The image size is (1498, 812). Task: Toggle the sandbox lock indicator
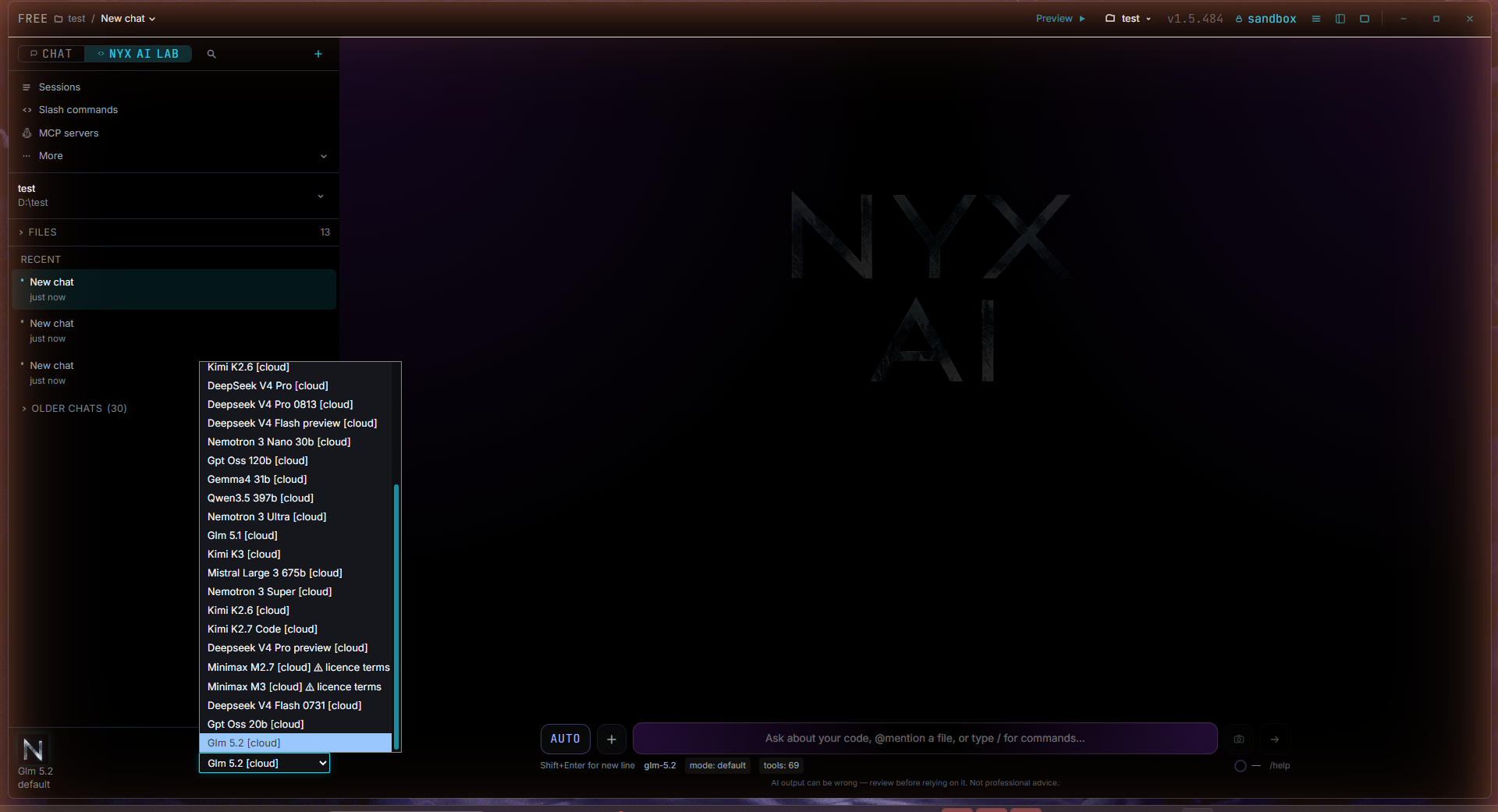pyautogui.click(x=1265, y=19)
